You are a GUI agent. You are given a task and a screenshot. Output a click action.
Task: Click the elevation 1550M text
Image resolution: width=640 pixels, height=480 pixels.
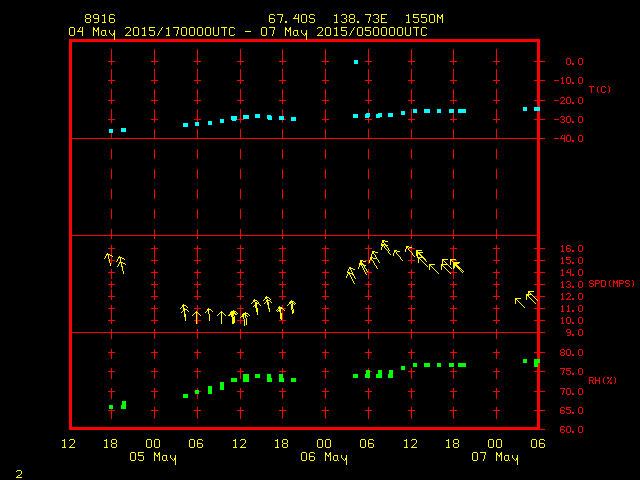coord(423,19)
